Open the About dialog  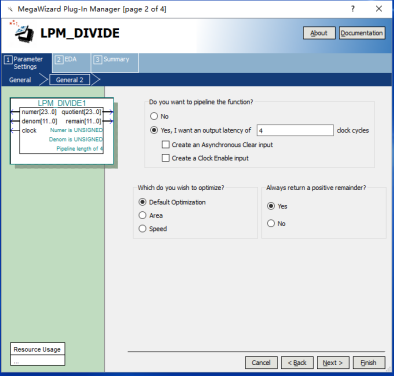[x=319, y=33]
